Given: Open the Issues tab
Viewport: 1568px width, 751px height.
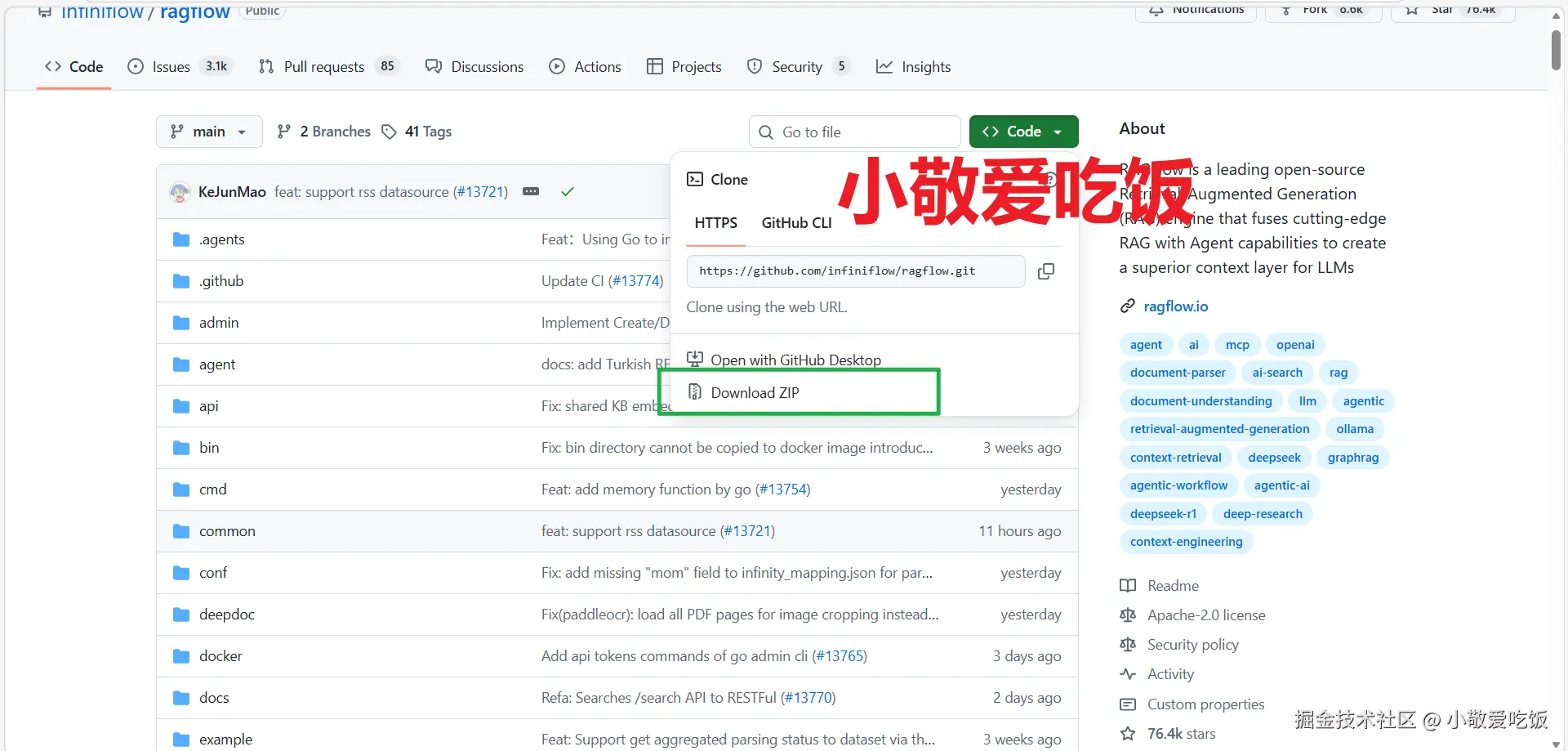Looking at the screenshot, I should point(180,67).
